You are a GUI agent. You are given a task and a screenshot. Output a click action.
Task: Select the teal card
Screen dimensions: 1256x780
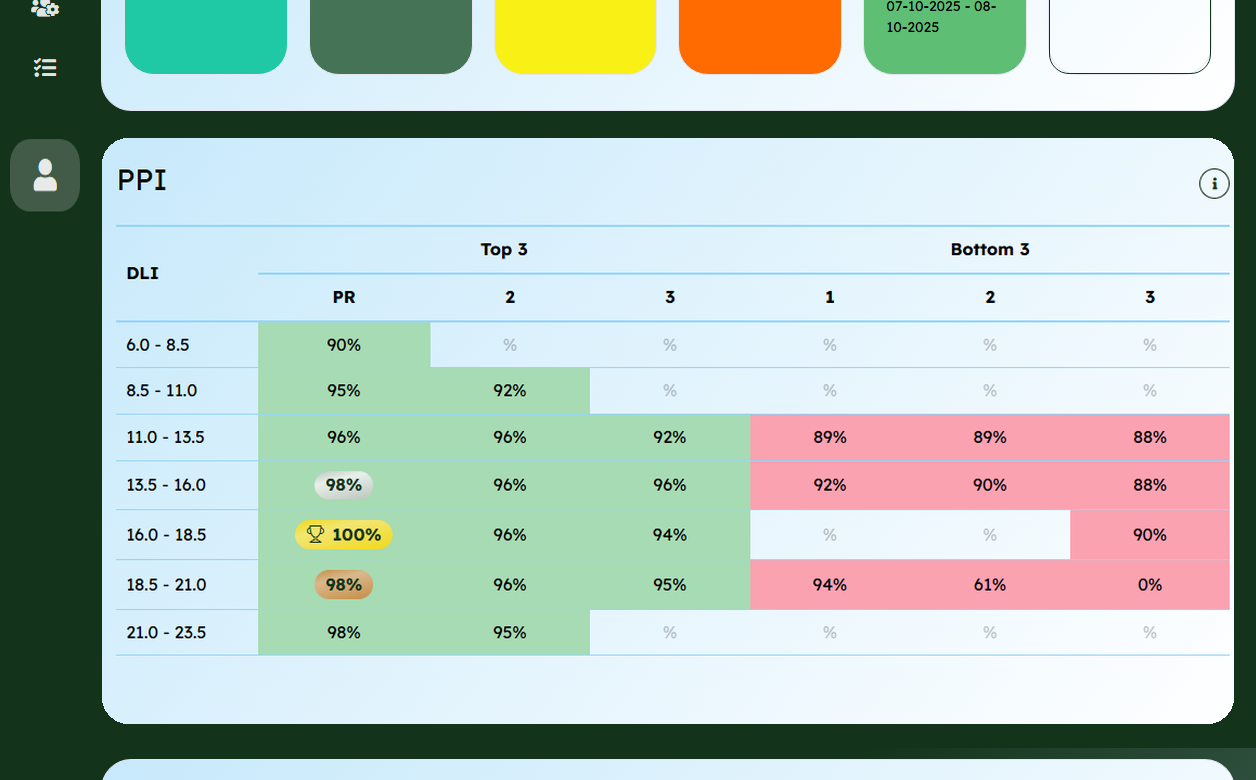[206, 36]
